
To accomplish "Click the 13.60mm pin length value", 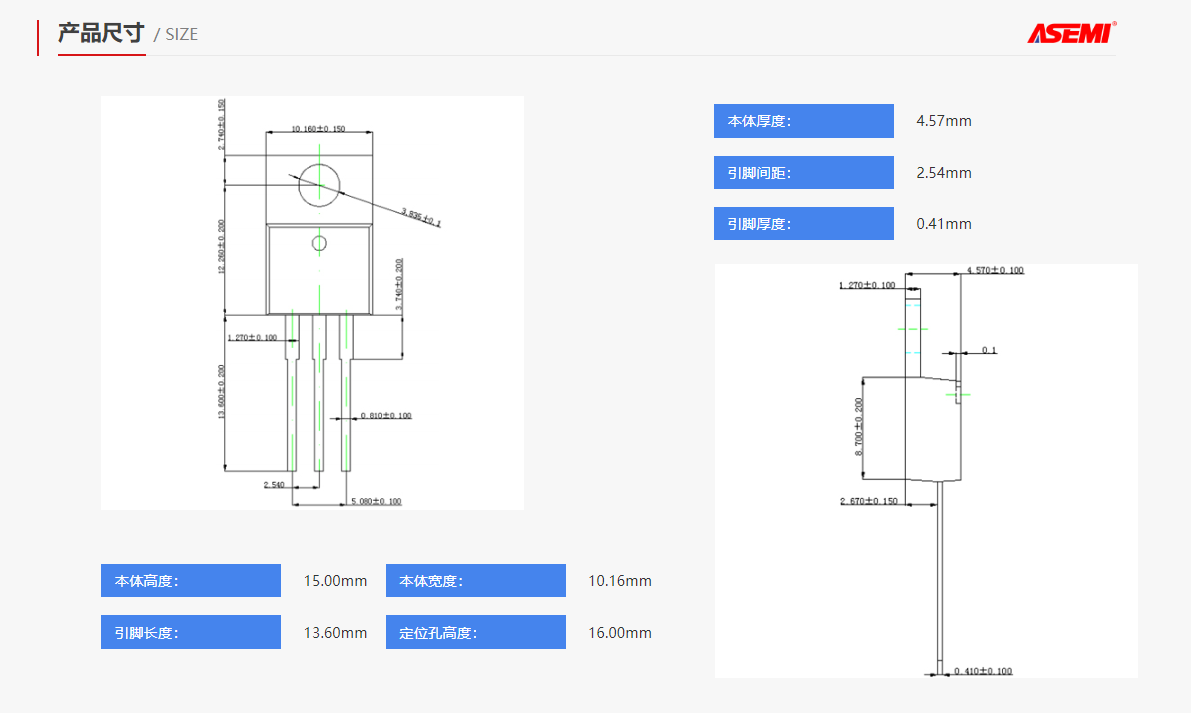I will pos(335,633).
